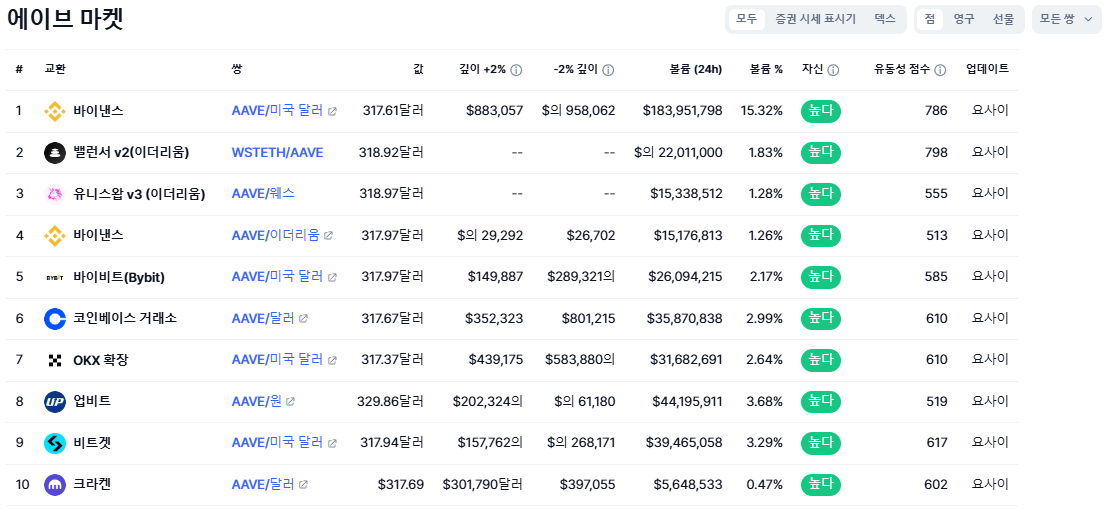
Task: Click the volume percentage 15.32%
Action: 762,111
